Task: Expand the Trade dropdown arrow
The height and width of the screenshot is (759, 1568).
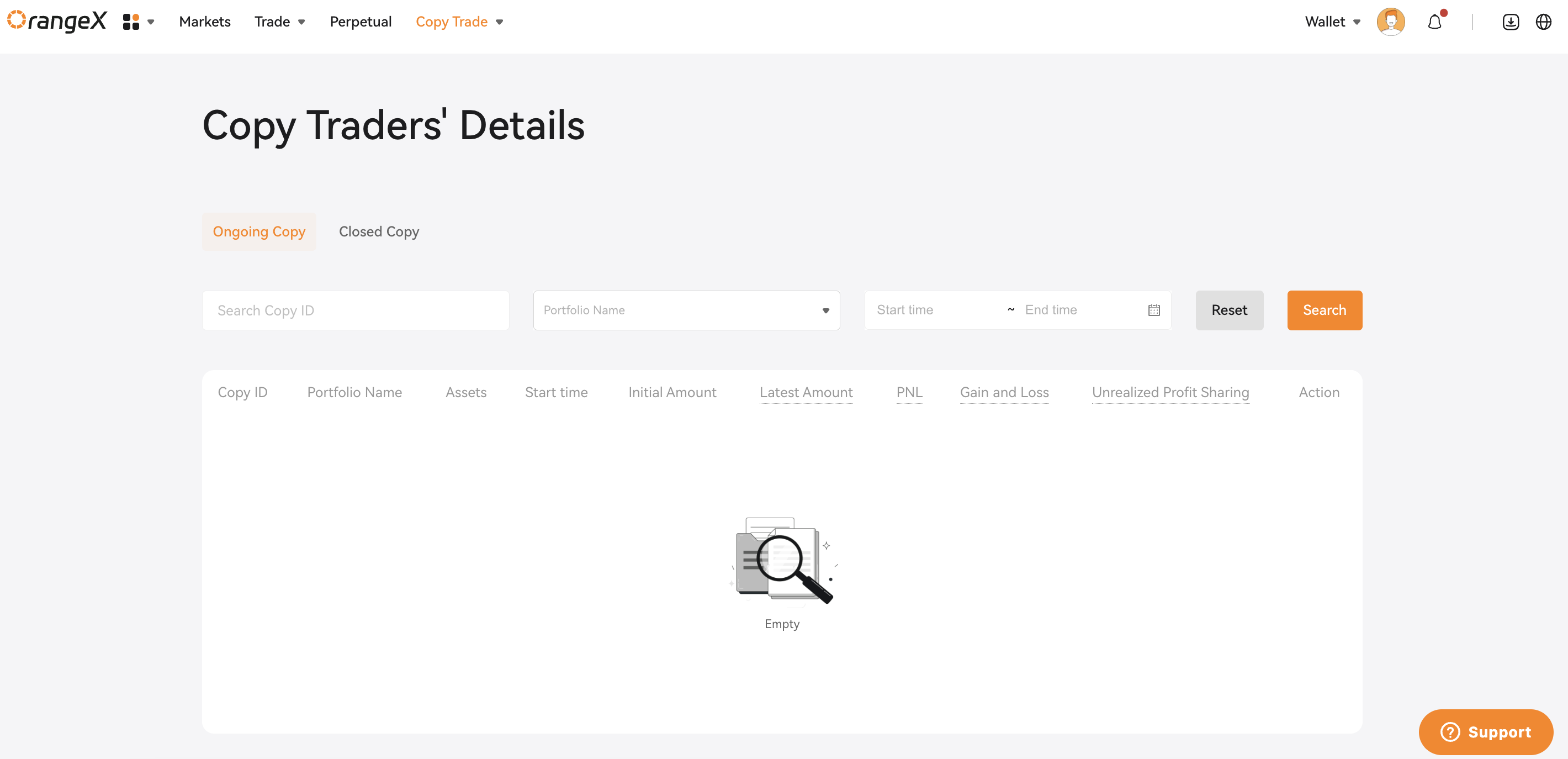Action: click(x=301, y=23)
